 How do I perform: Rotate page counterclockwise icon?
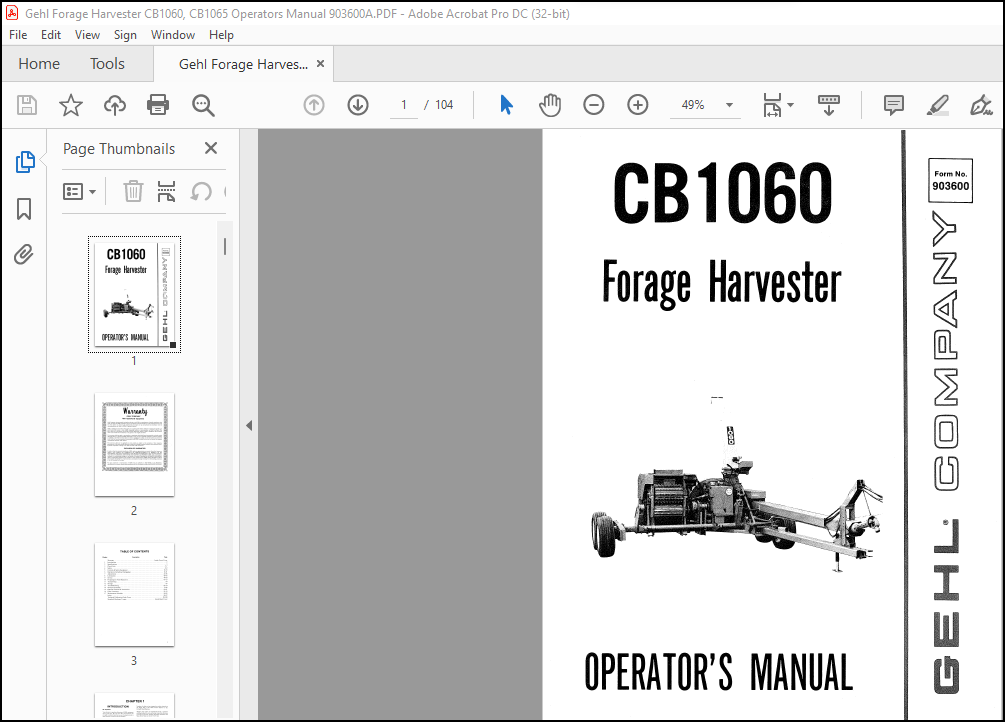[x=201, y=191]
